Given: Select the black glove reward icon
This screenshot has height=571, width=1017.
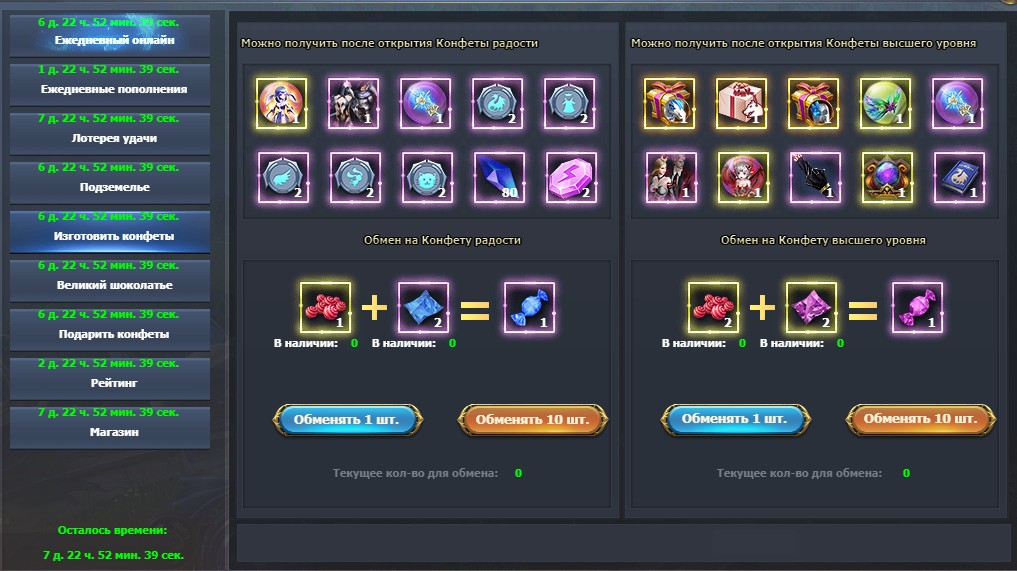Looking at the screenshot, I should [815, 177].
